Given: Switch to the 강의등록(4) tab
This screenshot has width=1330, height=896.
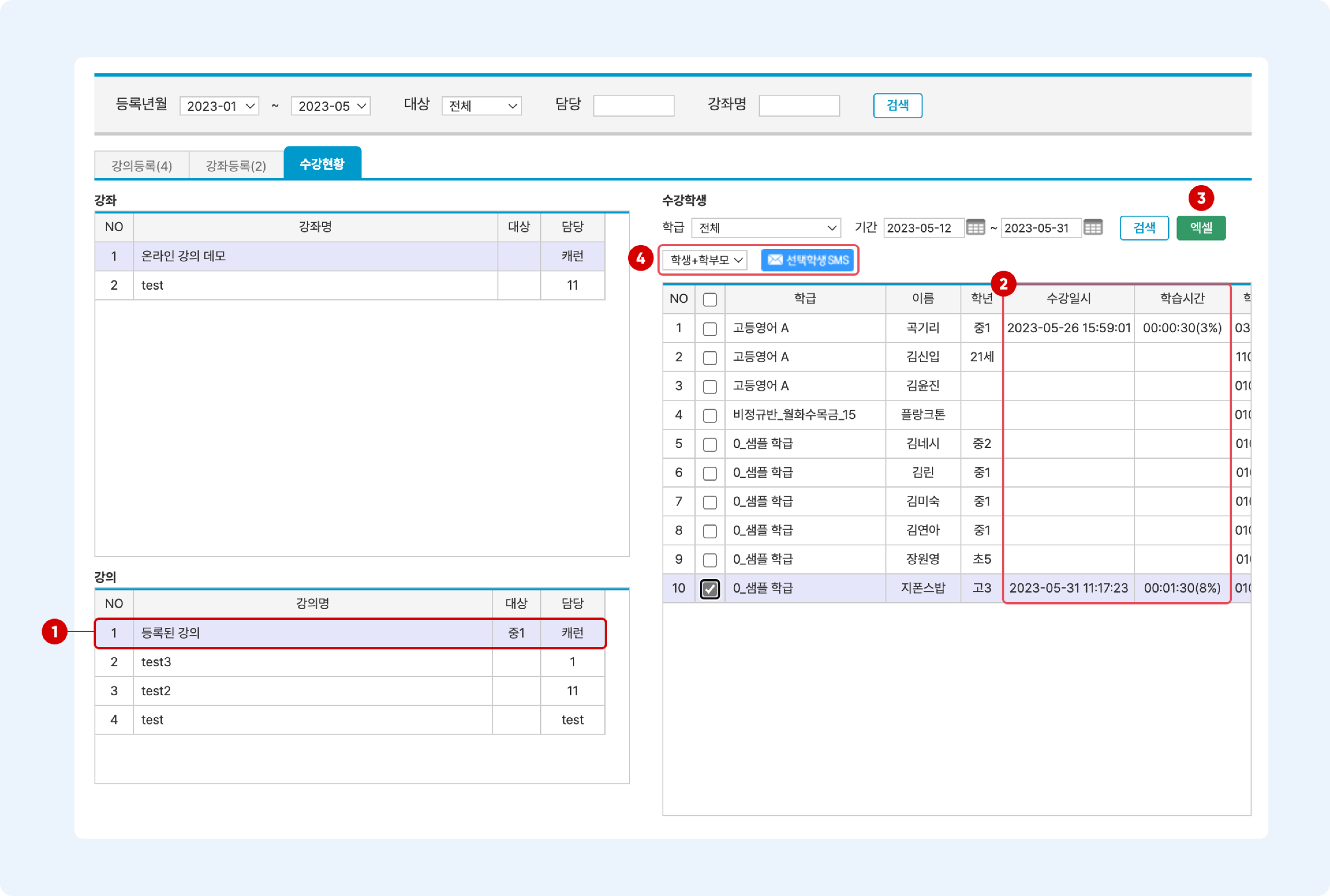Looking at the screenshot, I should (141, 166).
